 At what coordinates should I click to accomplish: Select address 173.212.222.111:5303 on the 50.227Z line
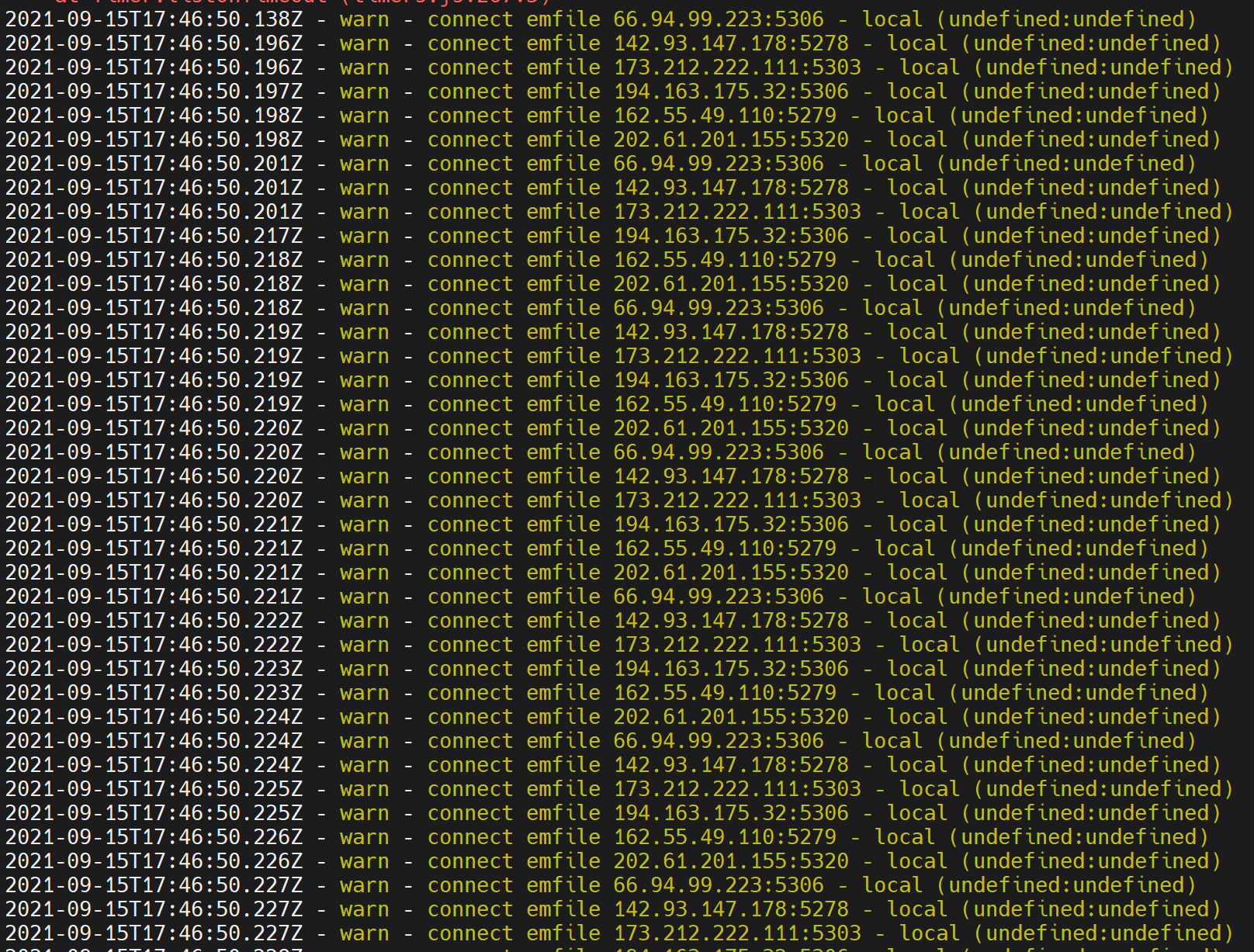click(737, 933)
